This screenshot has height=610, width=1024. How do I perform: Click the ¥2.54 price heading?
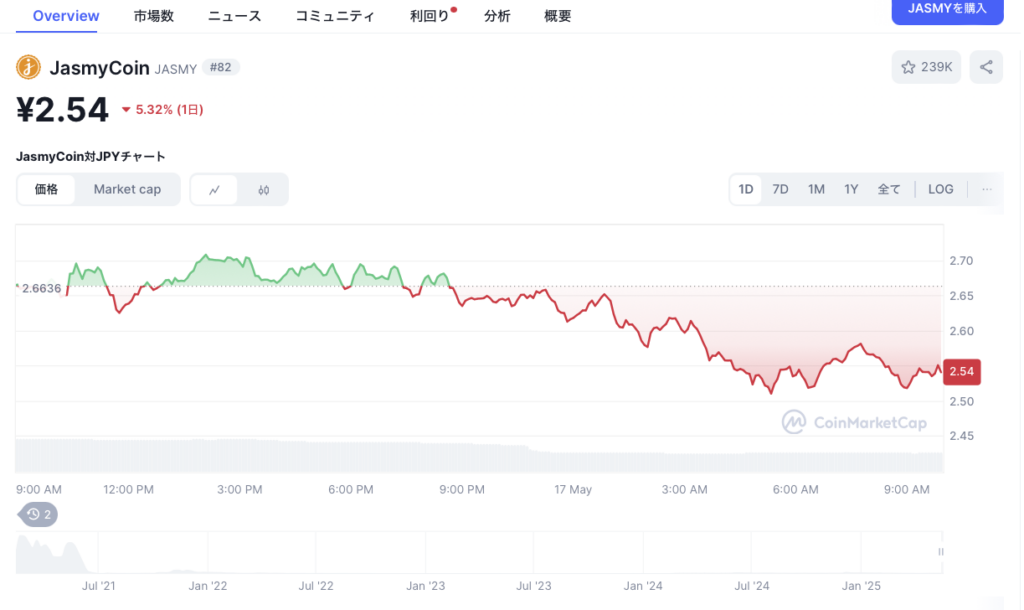click(x=63, y=109)
